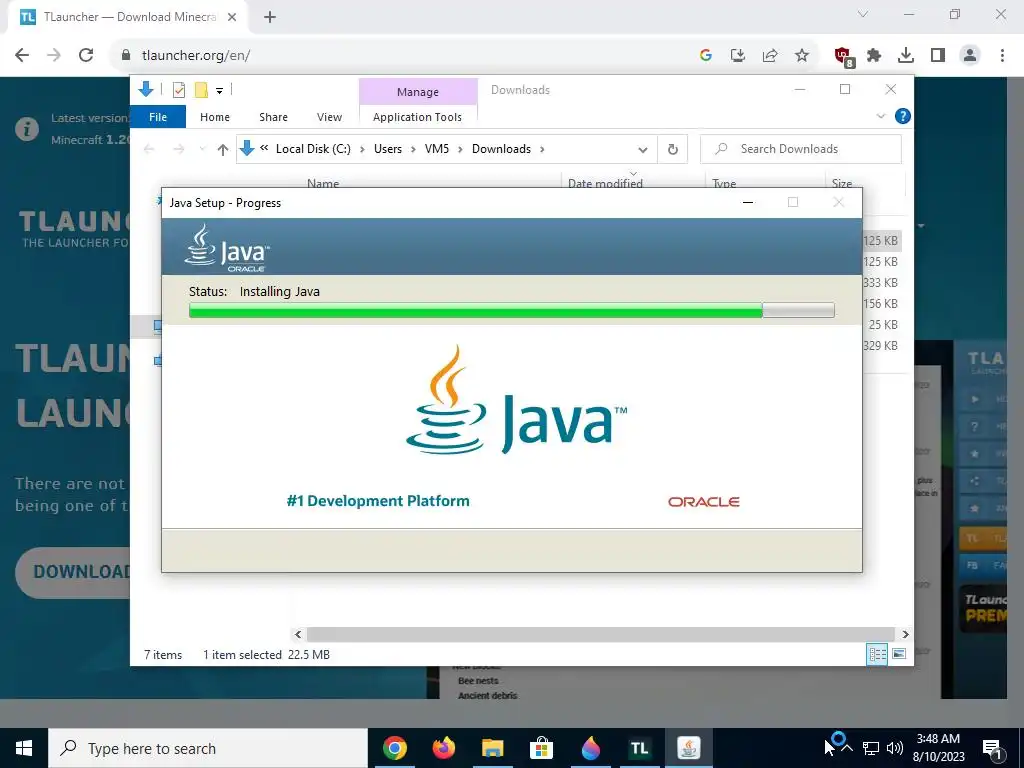
Task: Open the volume control in tray
Action: 895,748
